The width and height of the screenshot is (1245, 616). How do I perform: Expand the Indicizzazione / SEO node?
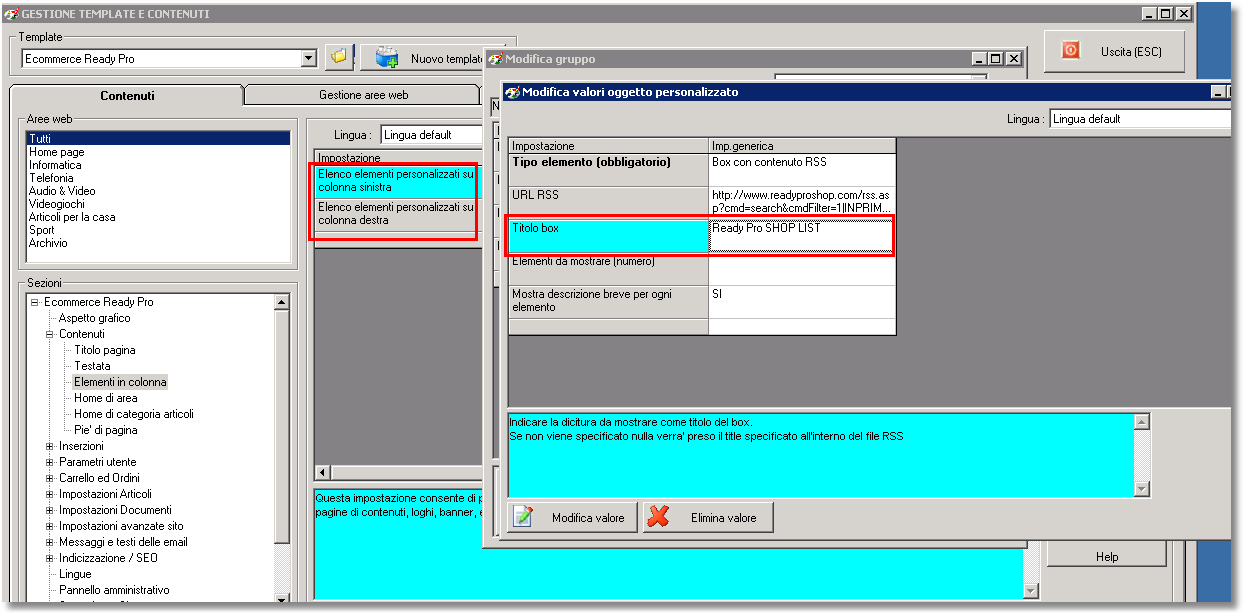[x=50, y=558]
